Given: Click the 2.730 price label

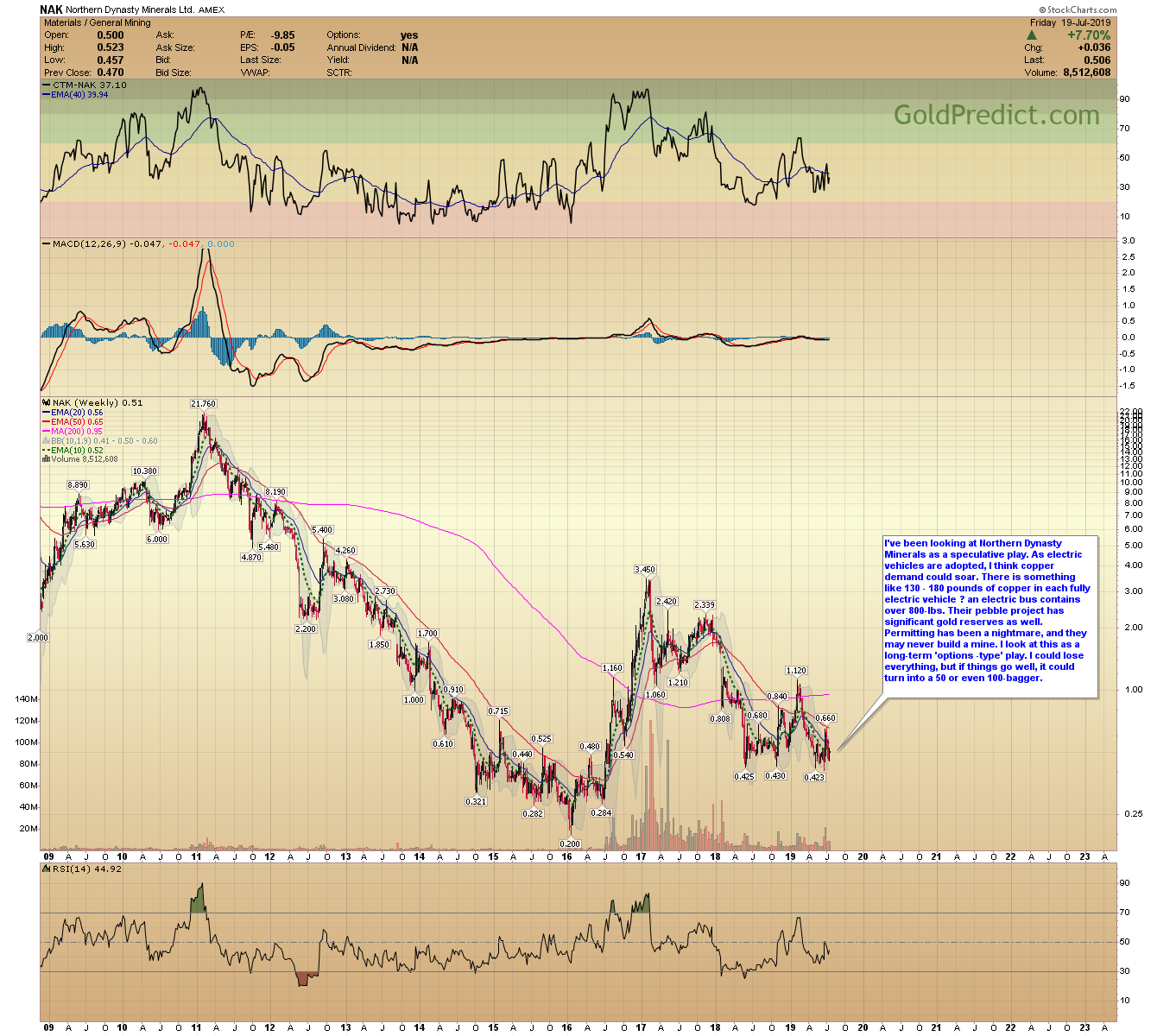Looking at the screenshot, I should 385,591.
